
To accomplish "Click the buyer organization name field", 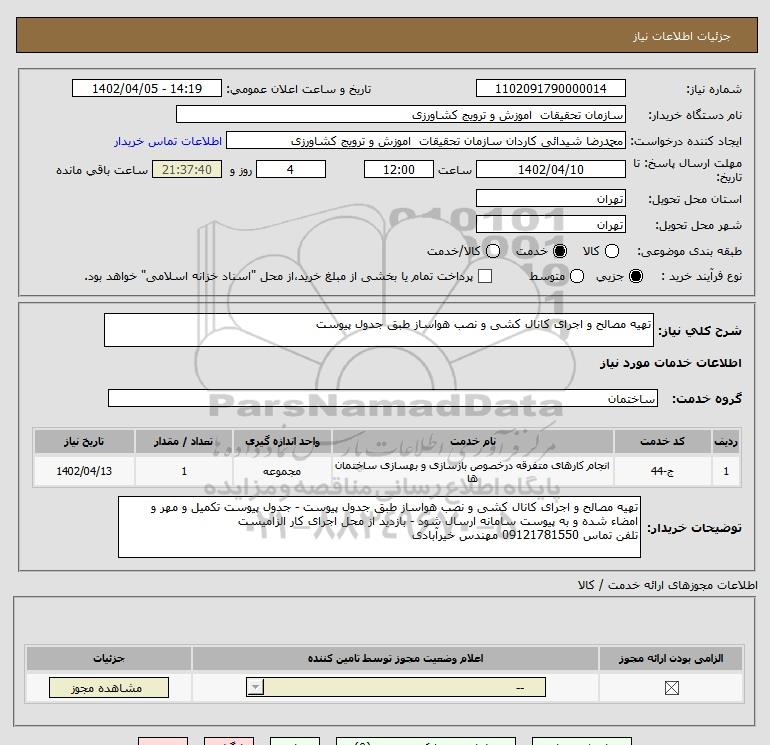I will click(401, 114).
